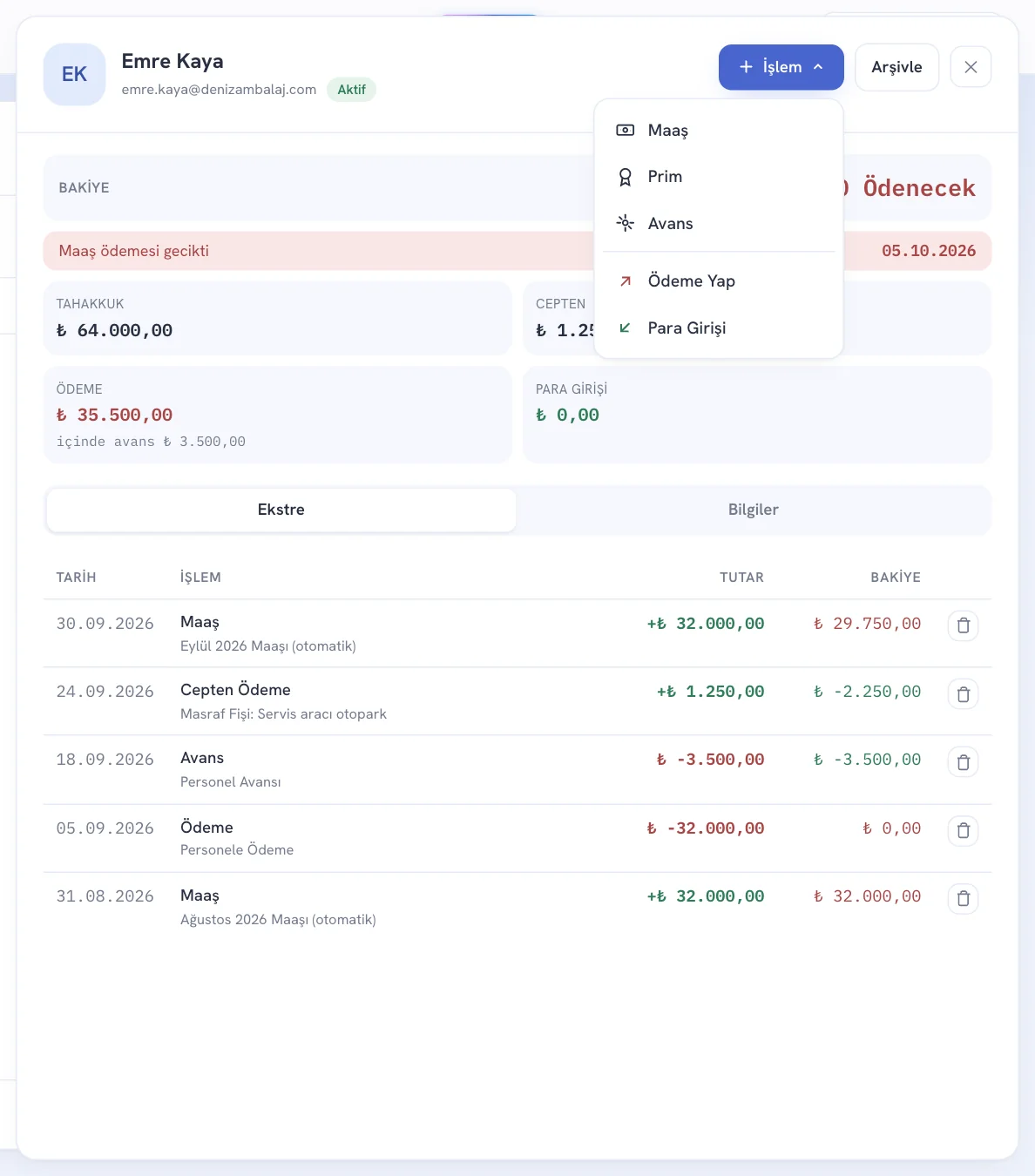Select Para Girişi menu option
Viewport: 1035px width, 1176px height.
[719, 328]
